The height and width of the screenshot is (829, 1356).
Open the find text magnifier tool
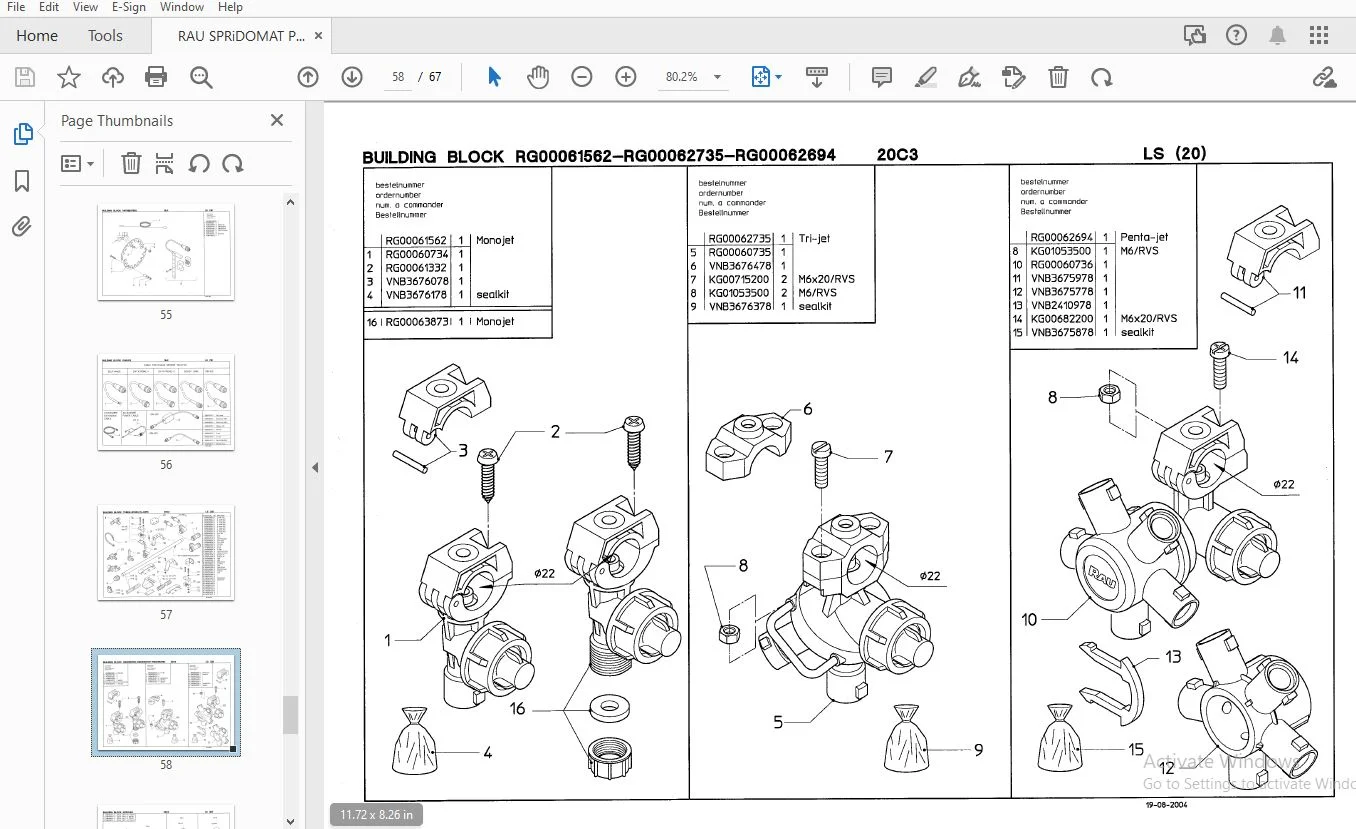coord(201,77)
